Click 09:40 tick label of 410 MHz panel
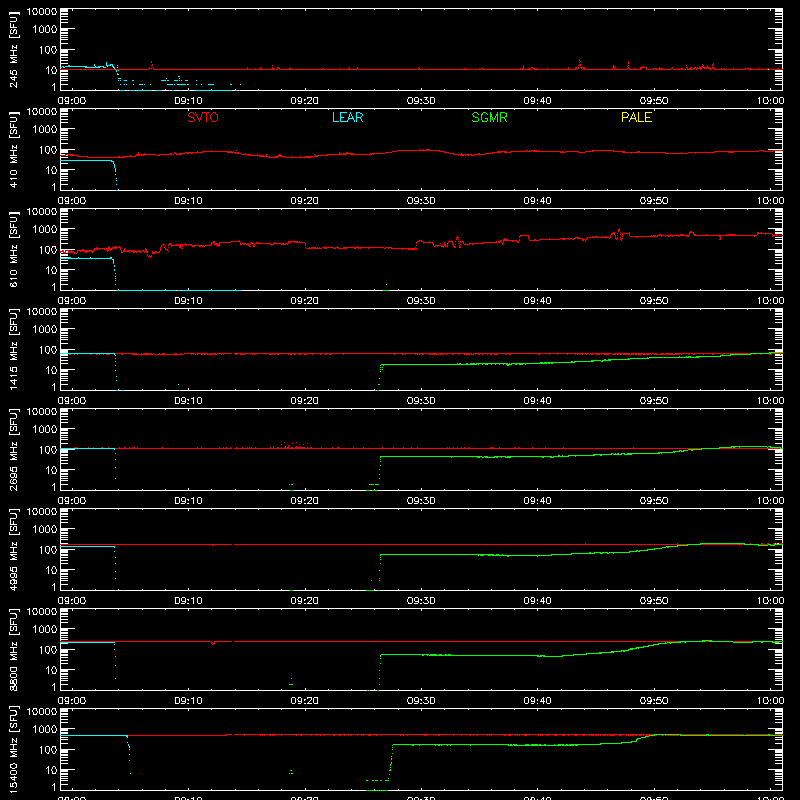The height and width of the screenshot is (800, 800). (537, 201)
